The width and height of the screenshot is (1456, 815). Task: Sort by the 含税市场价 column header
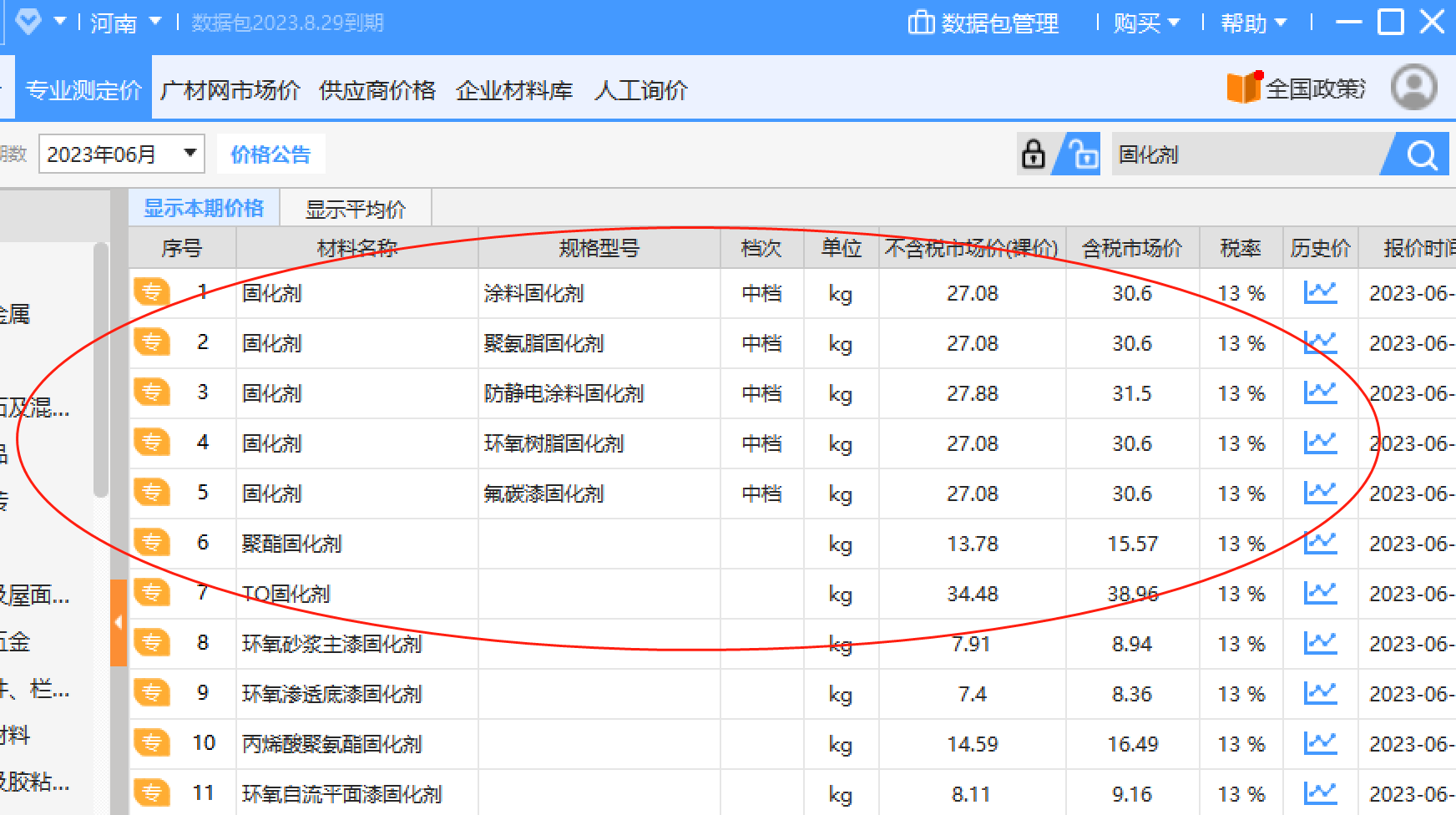pyautogui.click(x=1132, y=248)
